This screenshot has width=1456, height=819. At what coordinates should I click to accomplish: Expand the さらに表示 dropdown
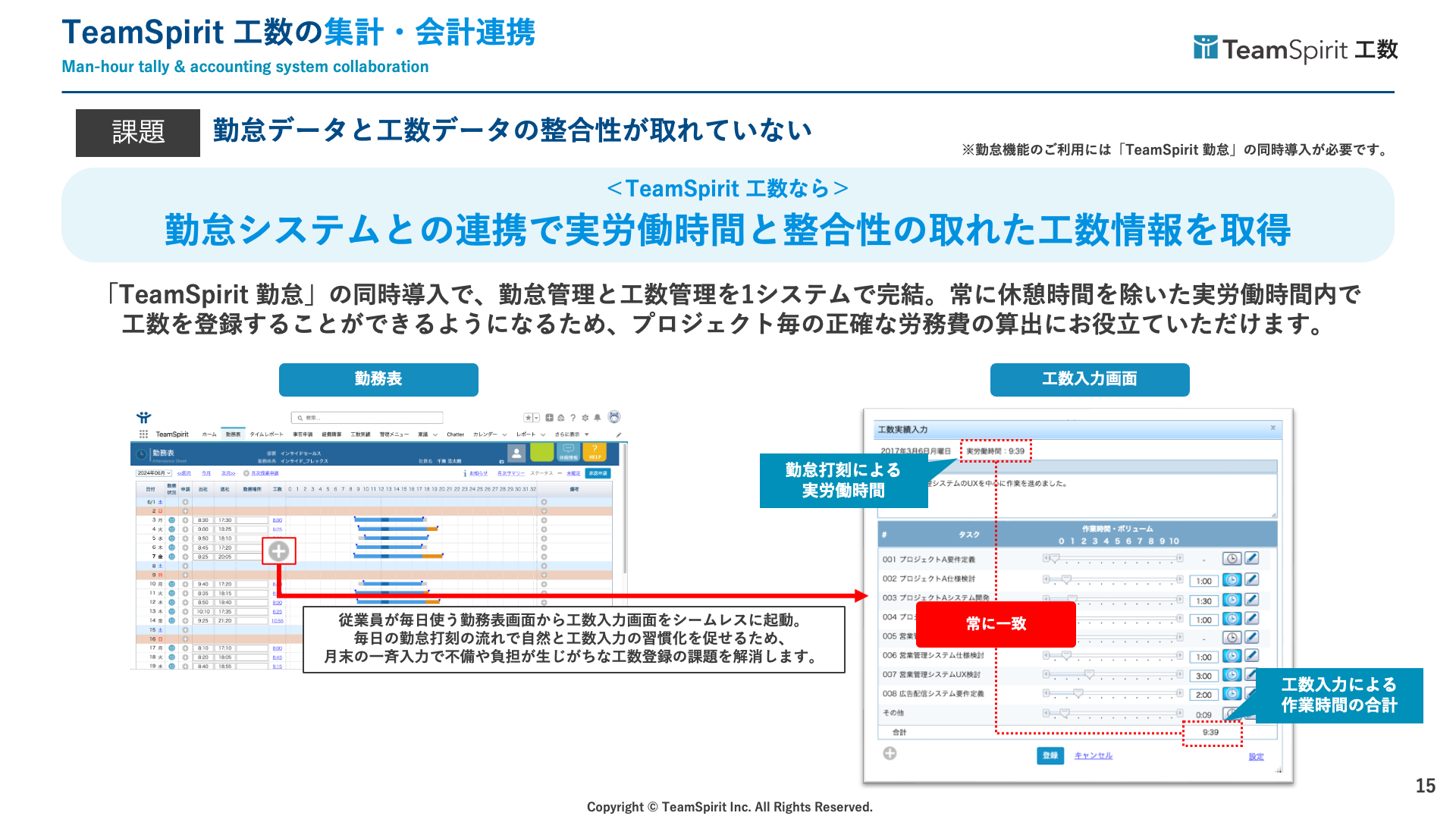[572, 435]
